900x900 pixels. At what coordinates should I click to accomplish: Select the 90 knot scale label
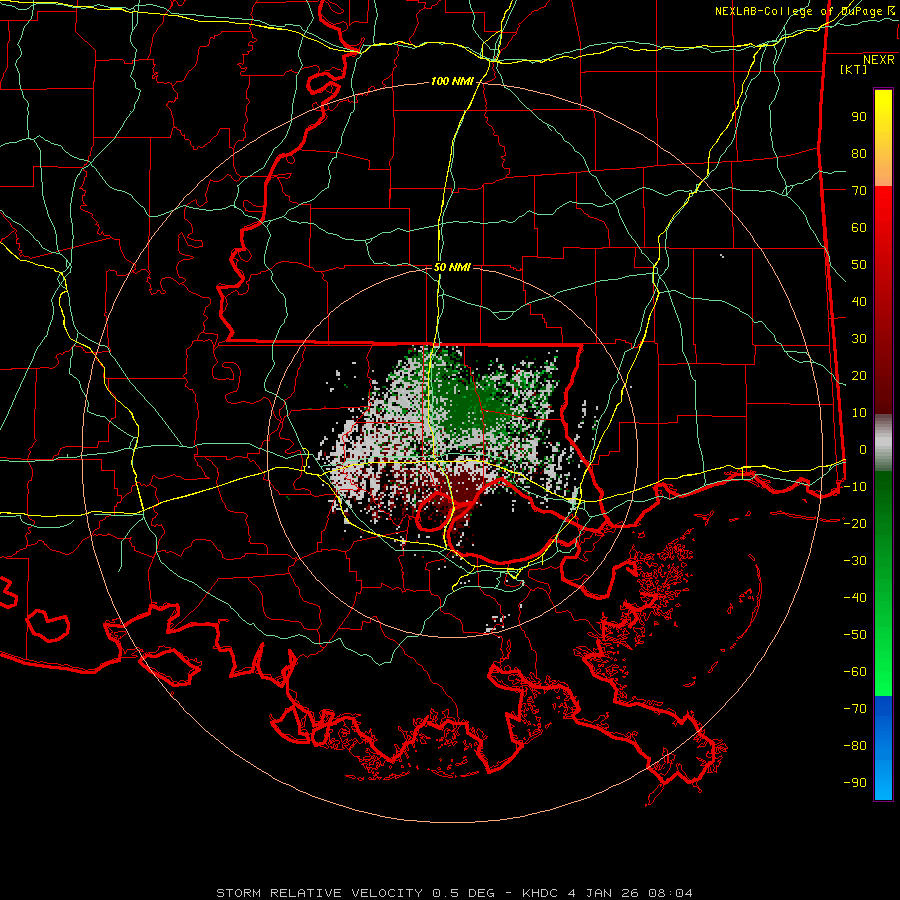[x=859, y=117]
